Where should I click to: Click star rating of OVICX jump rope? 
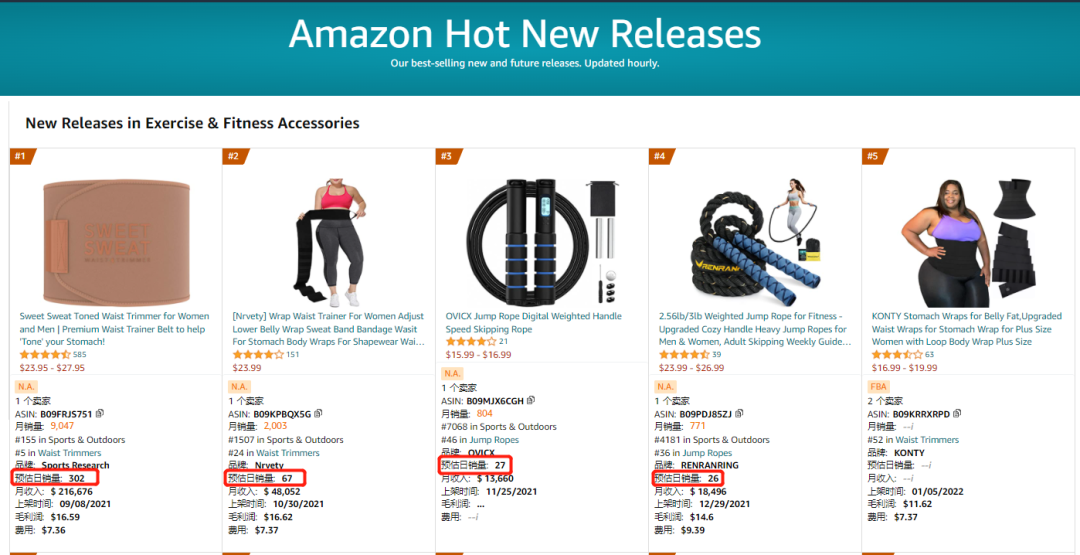471,342
